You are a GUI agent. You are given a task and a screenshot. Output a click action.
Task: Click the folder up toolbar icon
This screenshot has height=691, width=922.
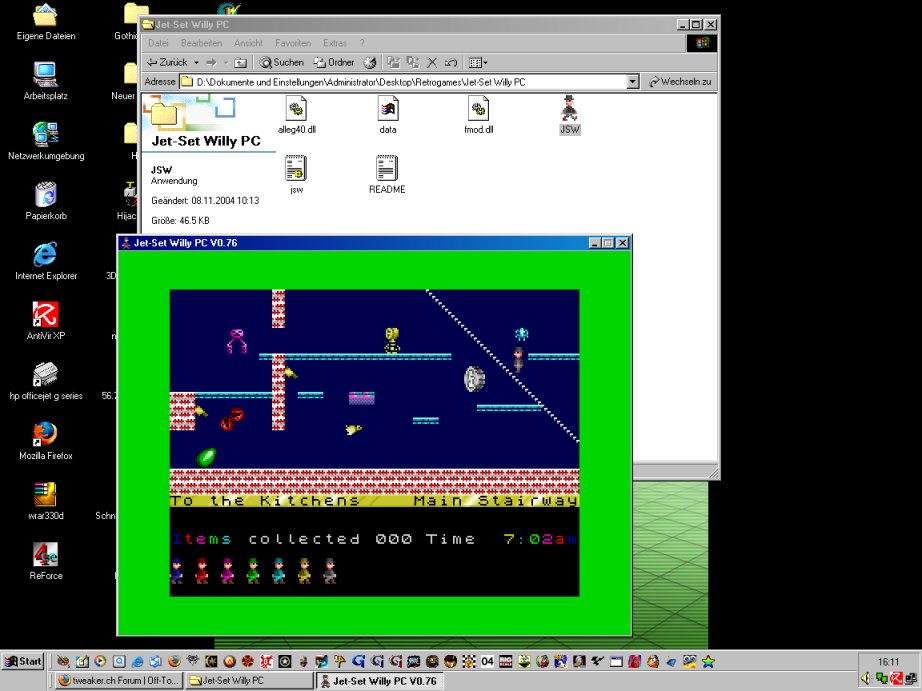(241, 62)
